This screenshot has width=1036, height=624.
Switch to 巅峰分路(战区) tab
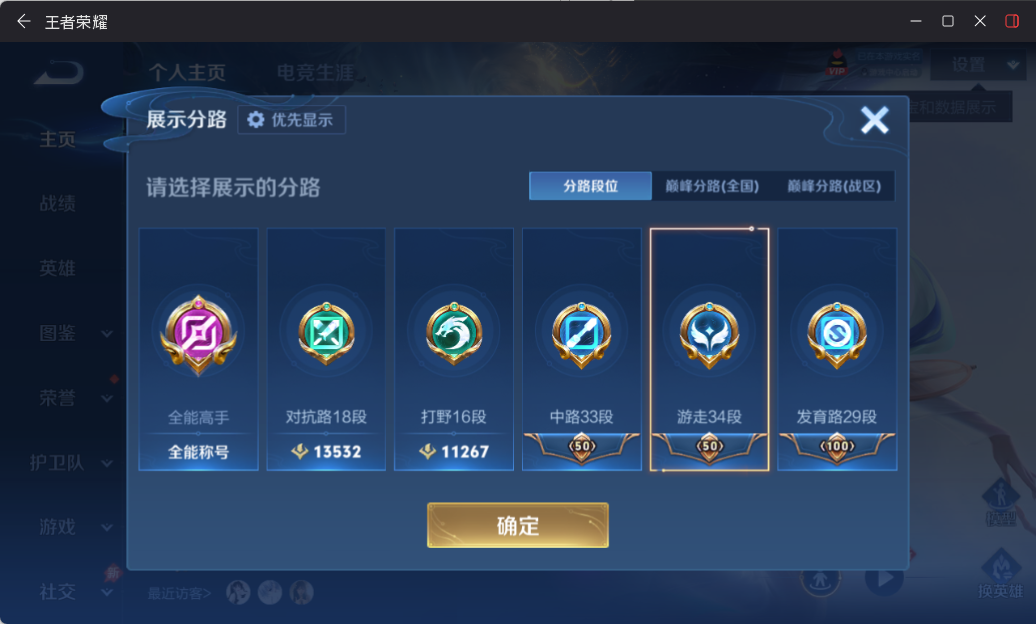834,186
